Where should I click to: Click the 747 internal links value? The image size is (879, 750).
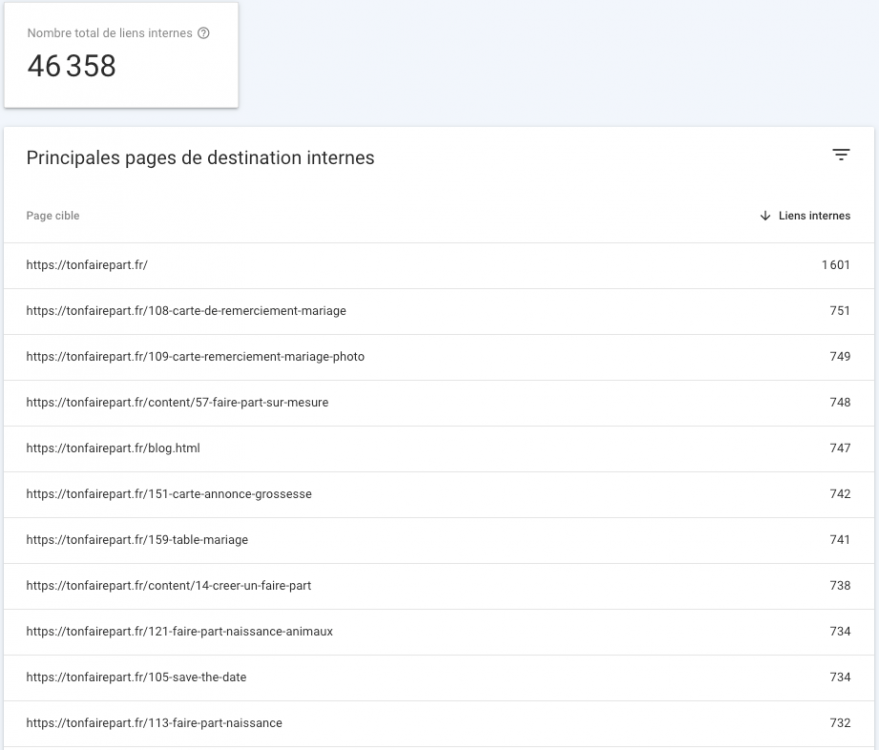(840, 448)
